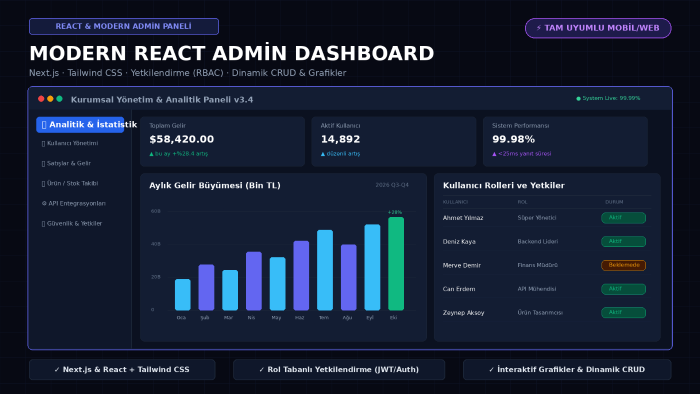Click the Finans Müdürü role text
Screen dimensions: 700x394
[x=538, y=265]
